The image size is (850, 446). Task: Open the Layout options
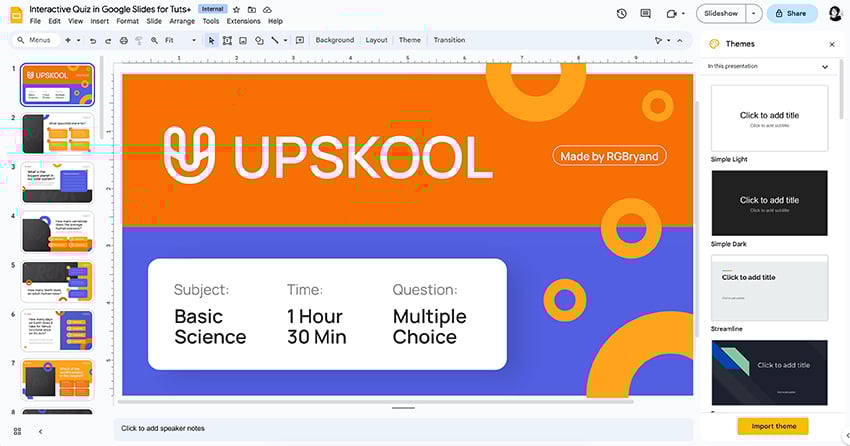[376, 40]
